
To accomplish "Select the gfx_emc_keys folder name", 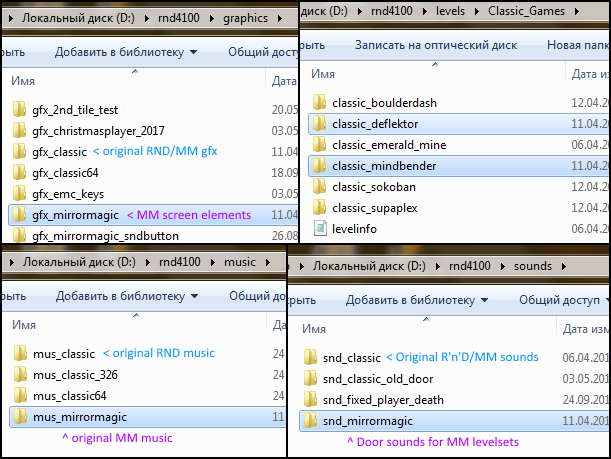I will tap(68, 193).
